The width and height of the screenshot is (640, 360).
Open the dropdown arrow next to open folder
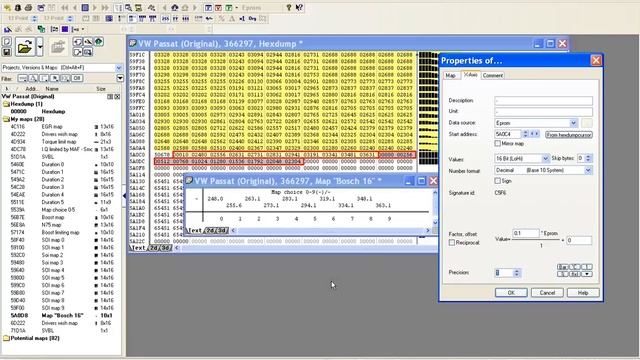[x=40, y=47]
